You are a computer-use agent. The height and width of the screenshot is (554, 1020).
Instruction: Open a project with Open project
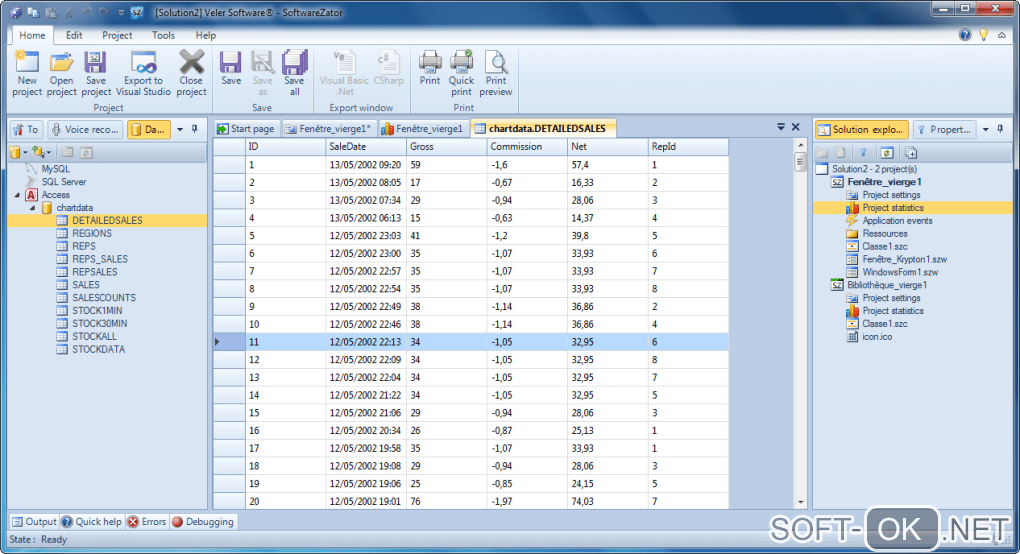[62, 73]
